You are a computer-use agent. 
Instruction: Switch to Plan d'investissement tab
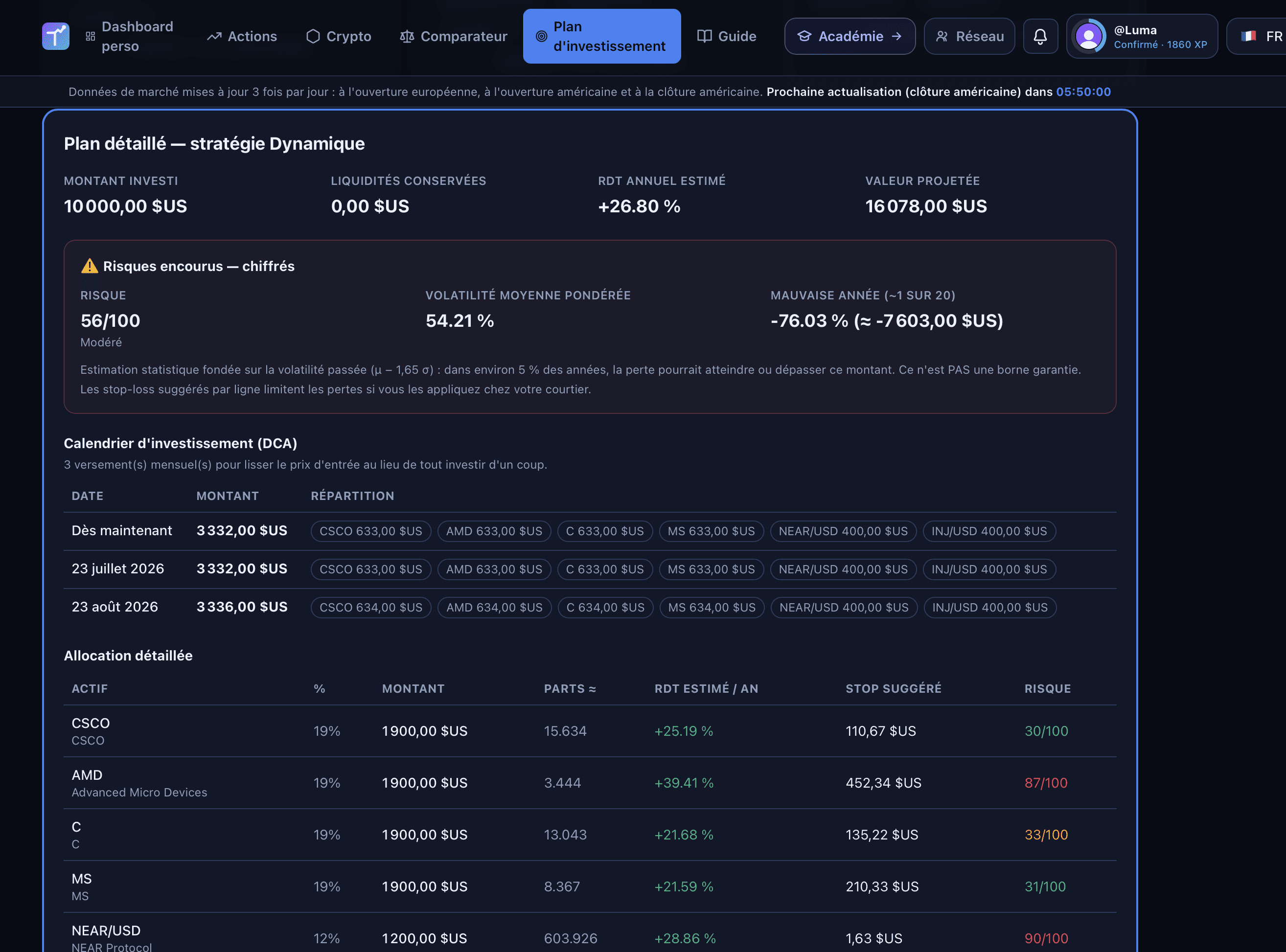pos(601,36)
